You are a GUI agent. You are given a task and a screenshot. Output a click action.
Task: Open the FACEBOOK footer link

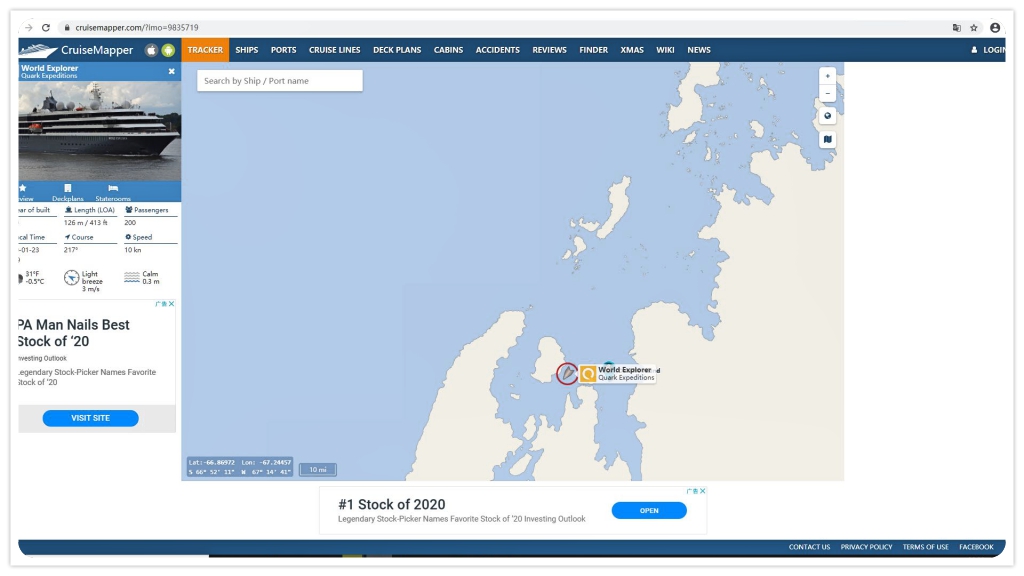(976, 547)
